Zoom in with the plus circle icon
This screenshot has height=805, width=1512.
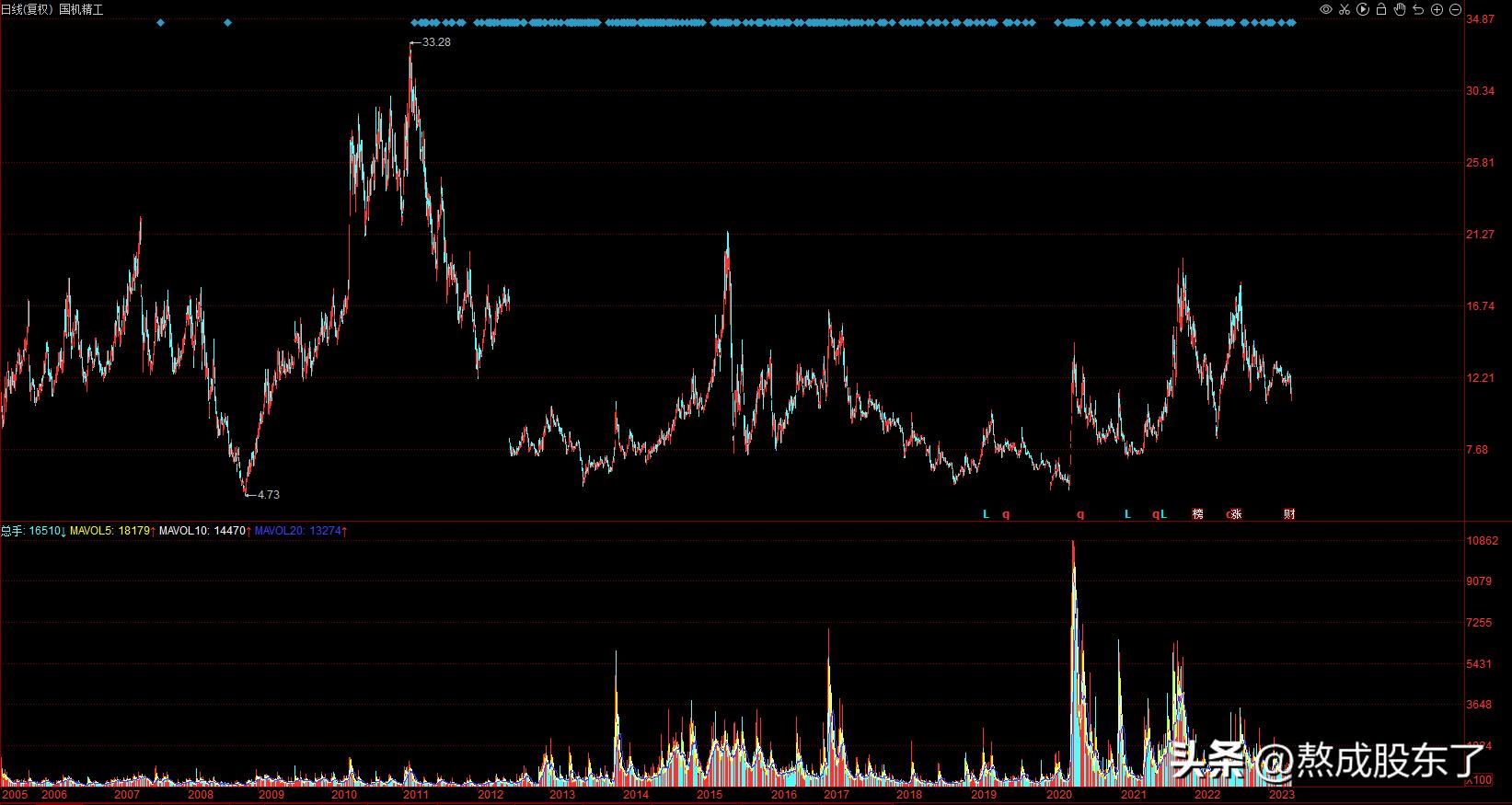(1437, 9)
